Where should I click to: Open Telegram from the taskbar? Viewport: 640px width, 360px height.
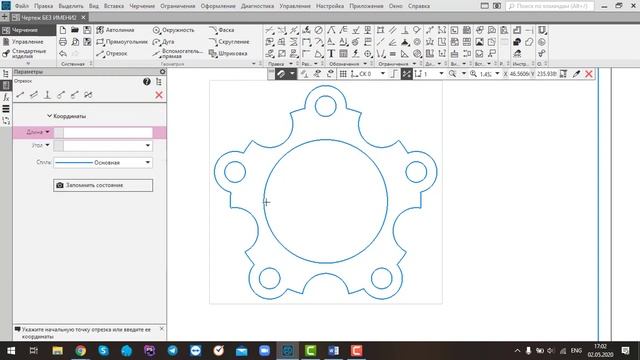click(173, 351)
